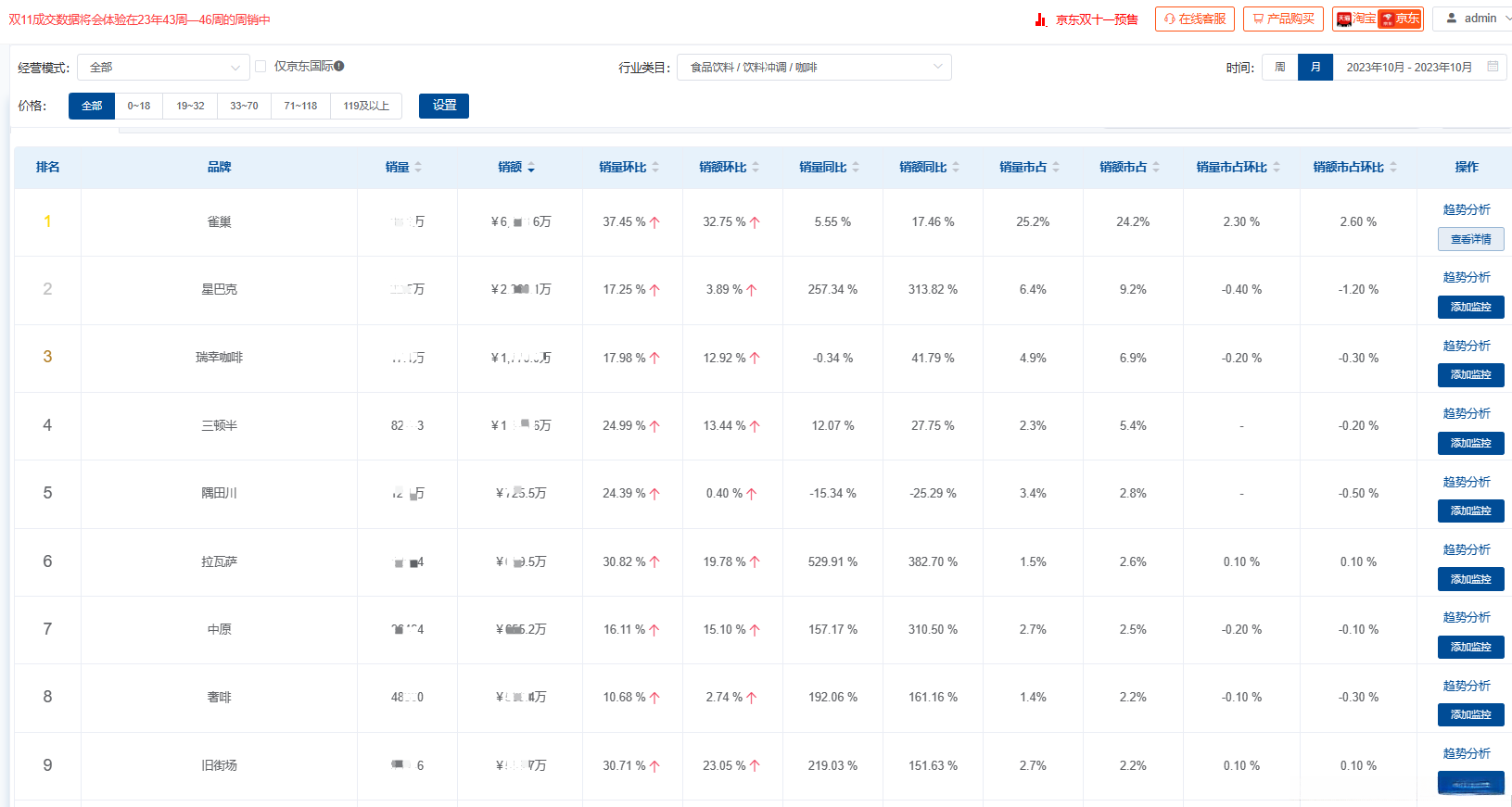Click 添加监控 in the 隅田川 row
The image size is (1512, 807).
(x=1471, y=511)
